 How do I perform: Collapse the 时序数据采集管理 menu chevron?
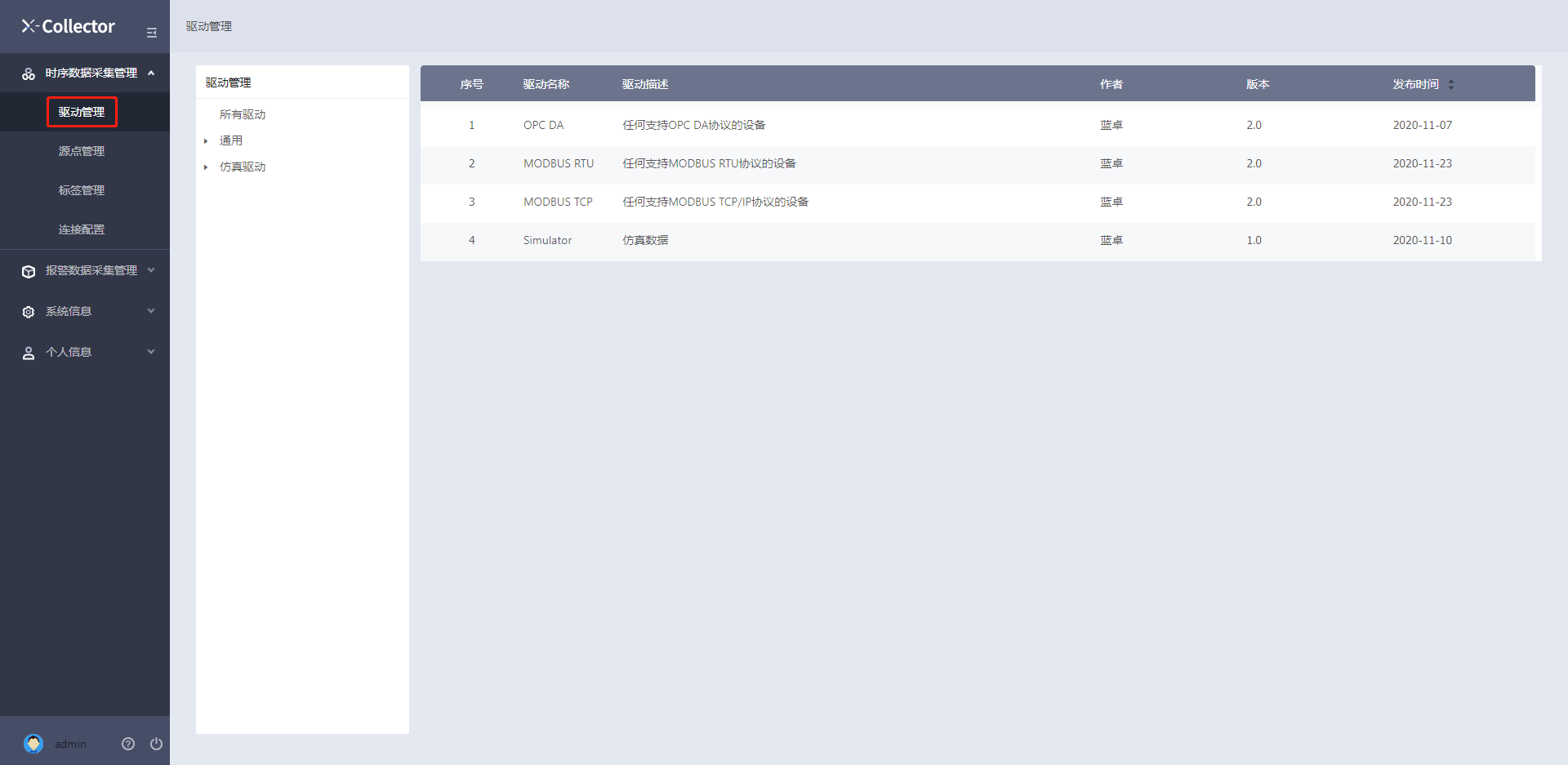tap(151, 73)
